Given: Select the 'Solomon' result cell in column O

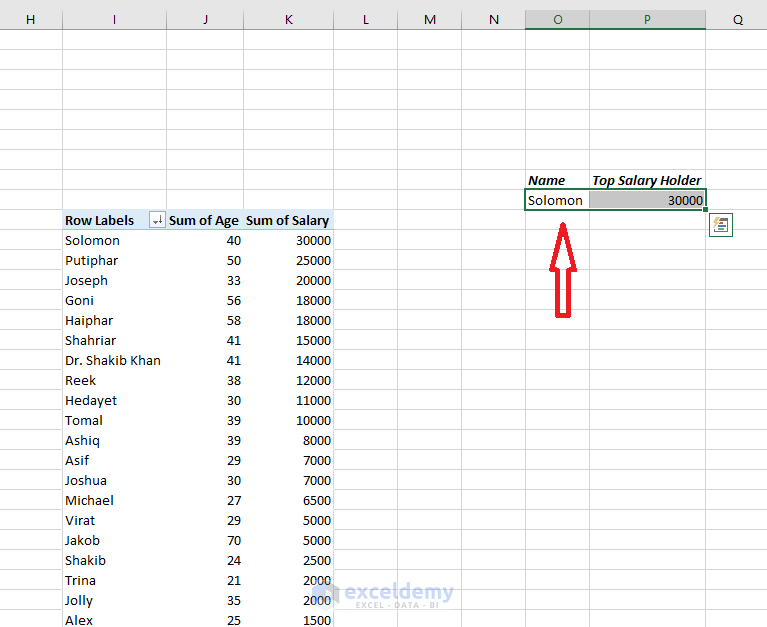Looking at the screenshot, I should 558,200.
